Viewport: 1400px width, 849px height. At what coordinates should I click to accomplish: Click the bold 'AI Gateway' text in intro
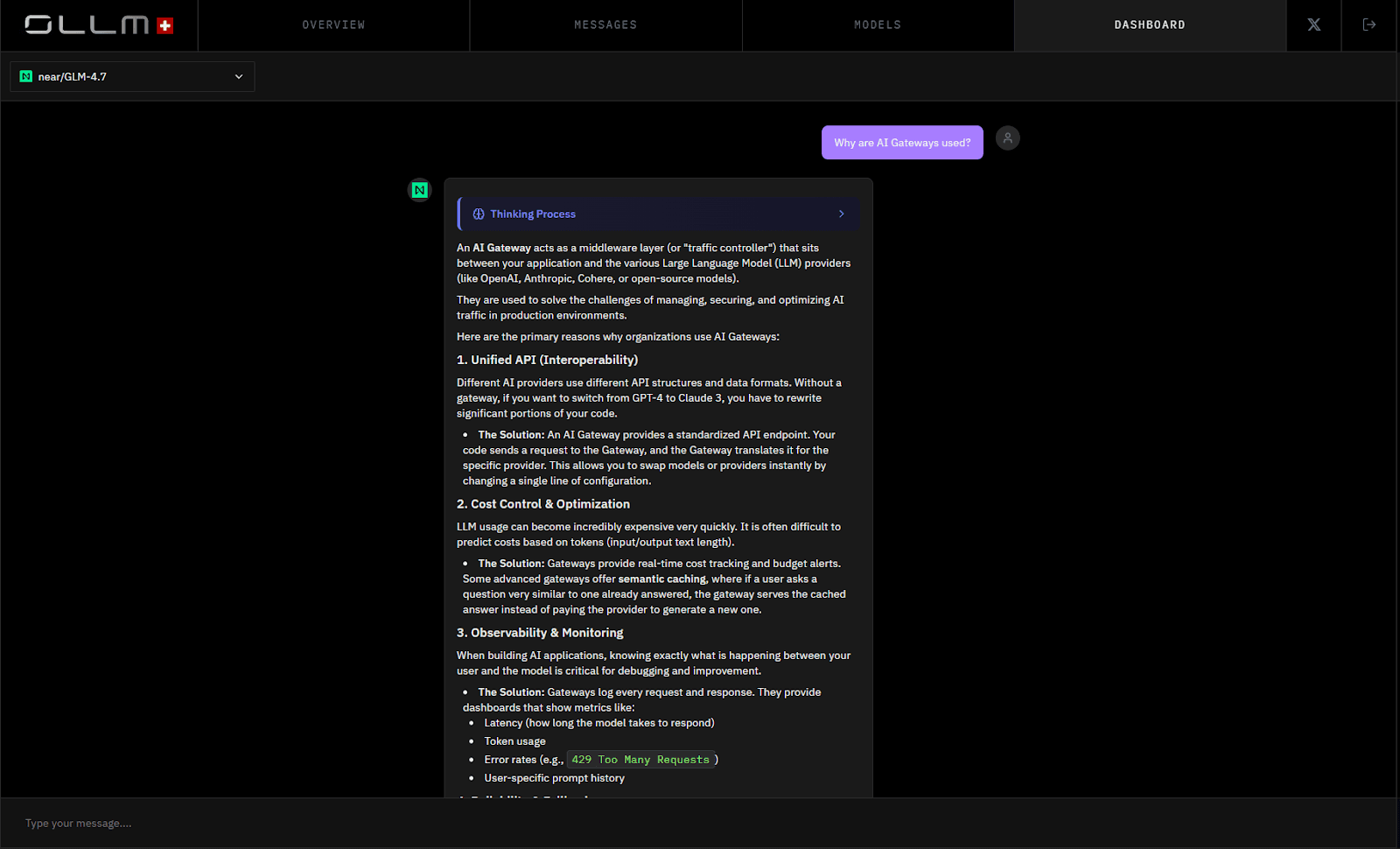pyautogui.click(x=501, y=248)
